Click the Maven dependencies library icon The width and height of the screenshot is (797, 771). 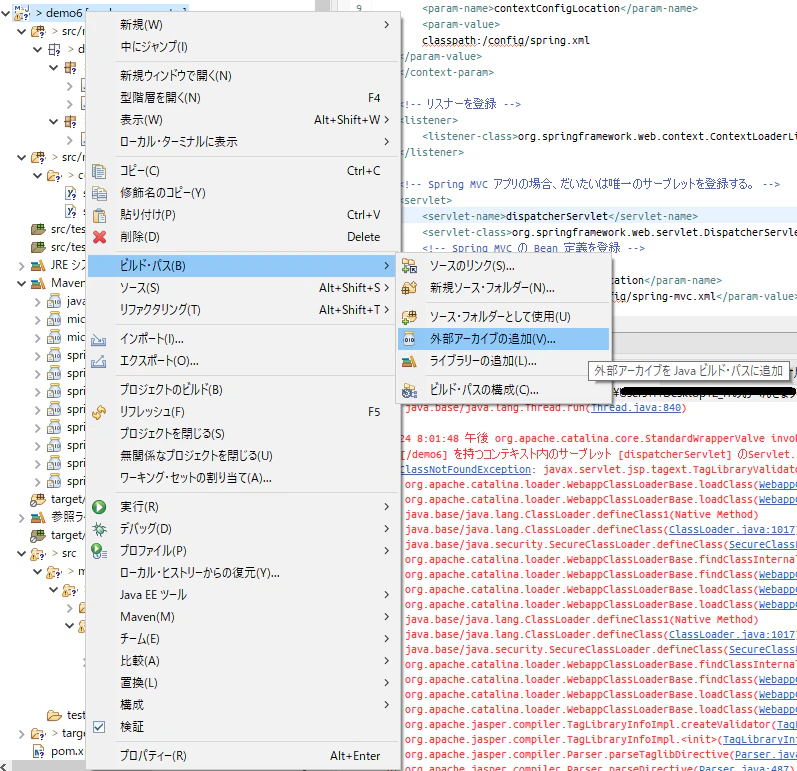(x=38, y=283)
